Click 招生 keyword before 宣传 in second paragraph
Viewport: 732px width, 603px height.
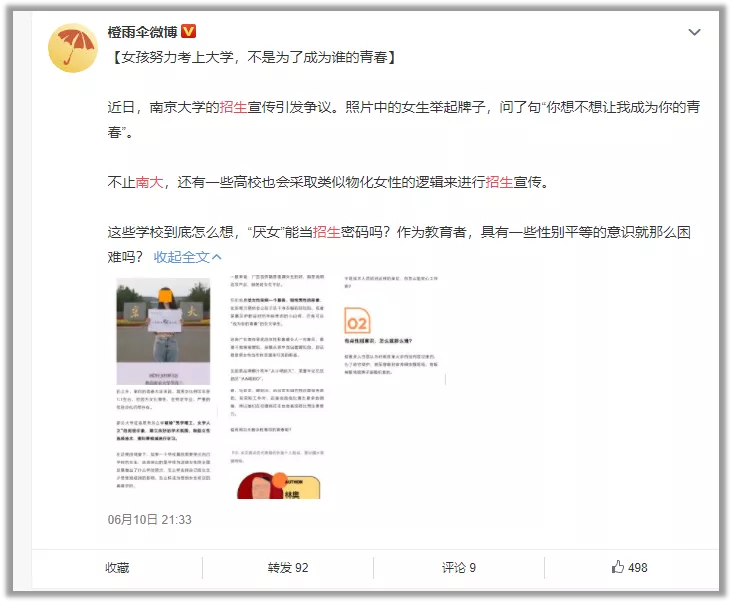[x=500, y=182]
